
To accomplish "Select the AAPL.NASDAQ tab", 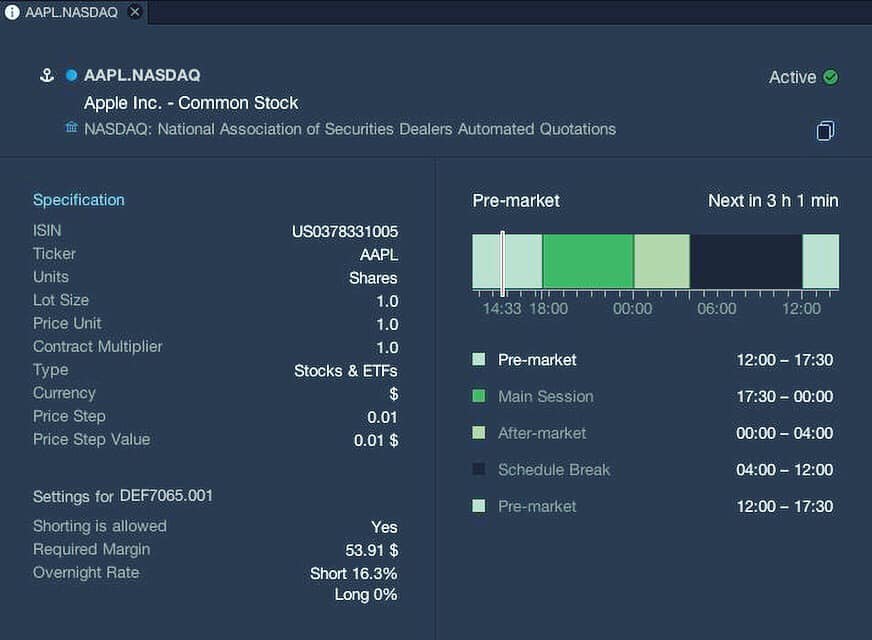I will [x=73, y=12].
